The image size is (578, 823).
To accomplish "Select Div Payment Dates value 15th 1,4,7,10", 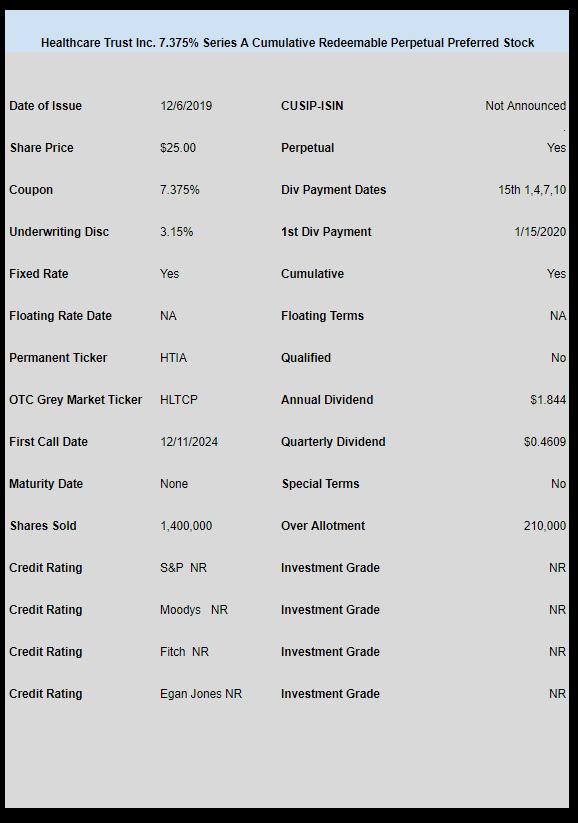I will coord(532,190).
